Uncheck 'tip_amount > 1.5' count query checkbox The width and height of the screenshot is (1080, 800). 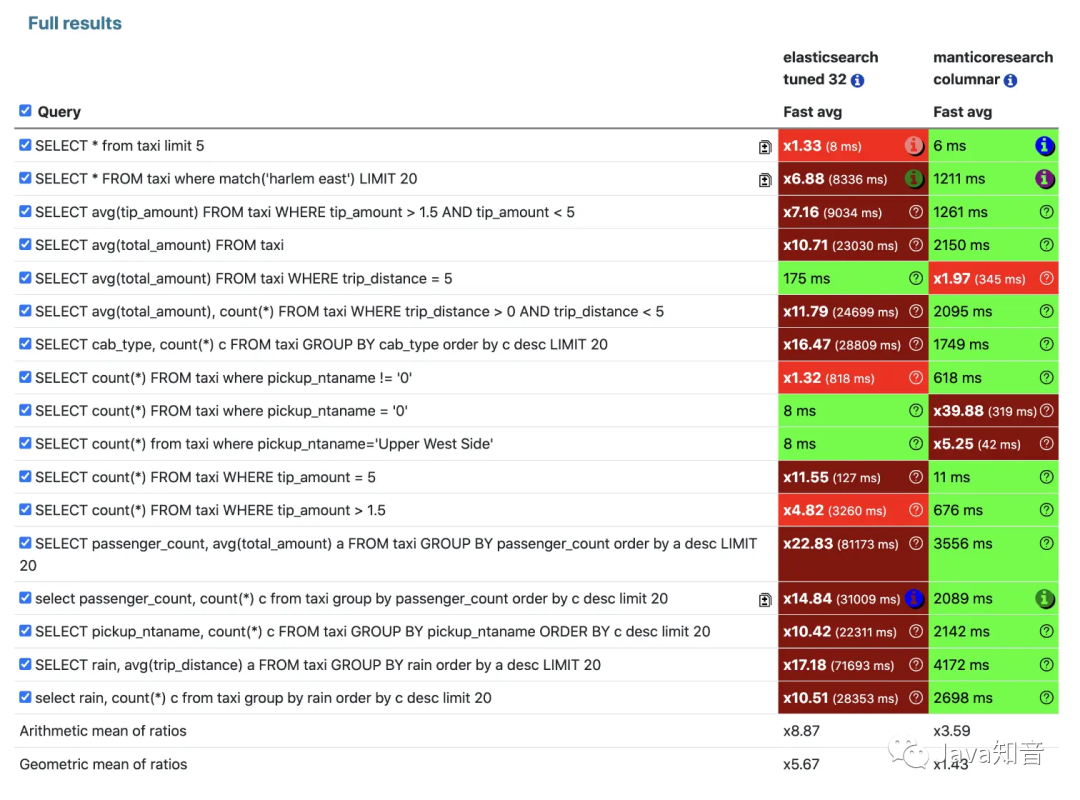pos(25,509)
